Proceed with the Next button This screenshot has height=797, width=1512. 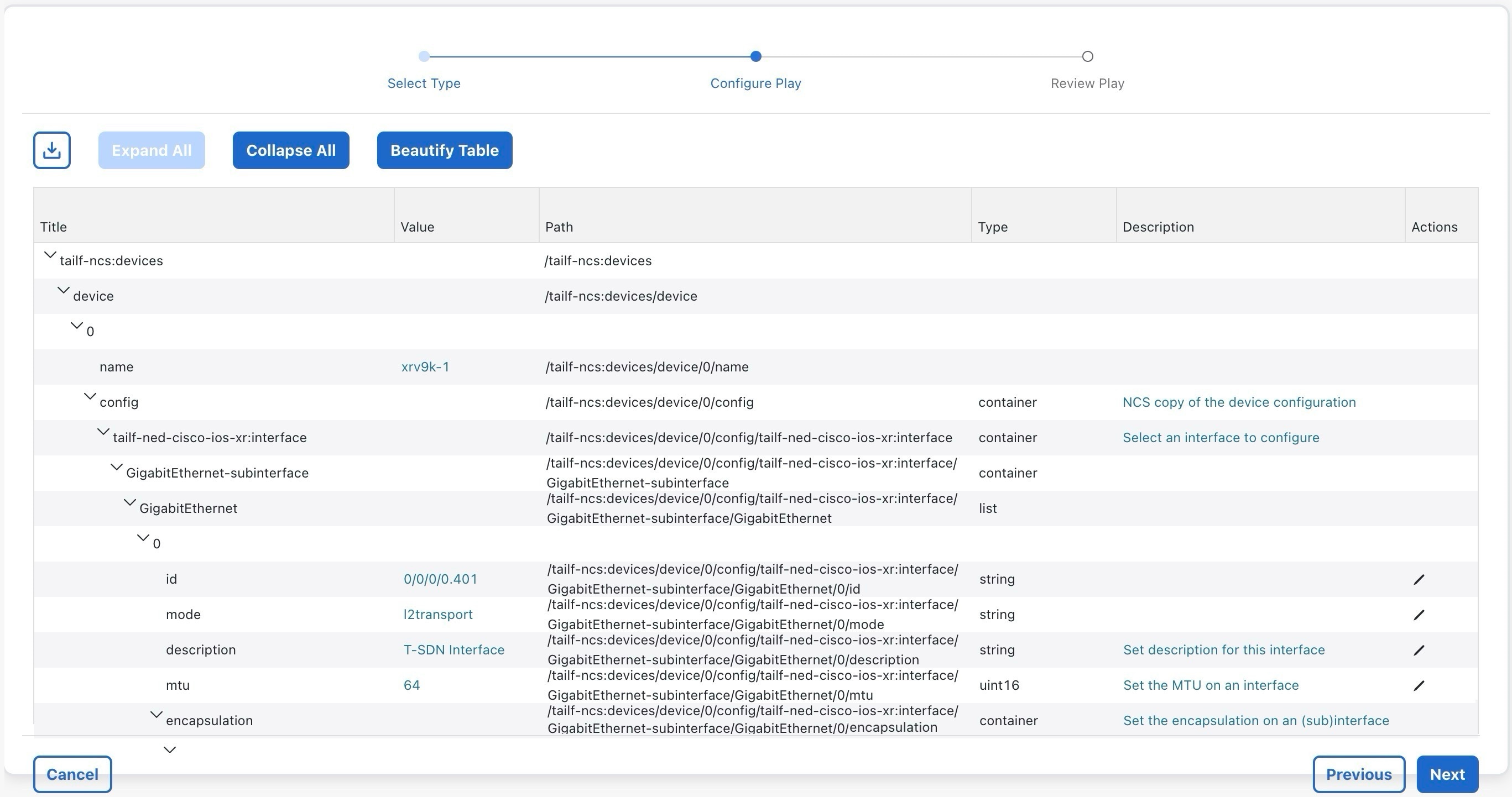(x=1447, y=774)
